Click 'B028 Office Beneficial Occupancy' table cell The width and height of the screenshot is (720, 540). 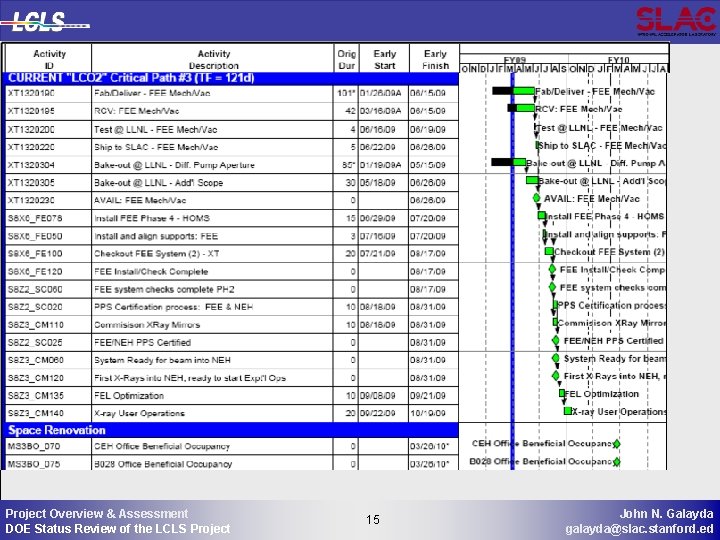[x=213, y=464]
